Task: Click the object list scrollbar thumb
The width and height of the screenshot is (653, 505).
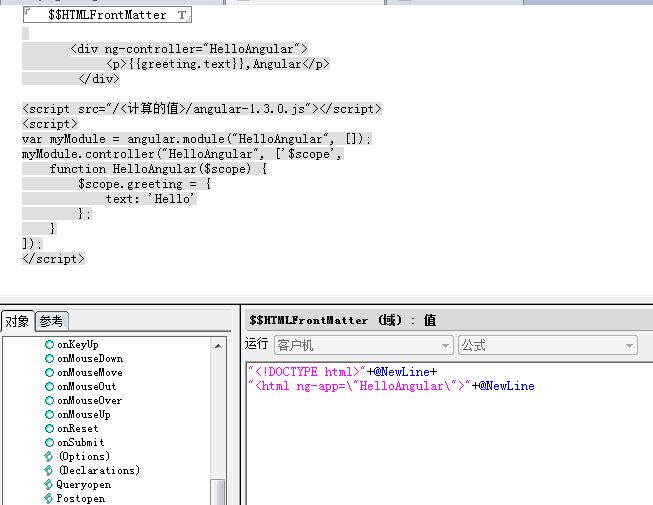Action: point(218,492)
